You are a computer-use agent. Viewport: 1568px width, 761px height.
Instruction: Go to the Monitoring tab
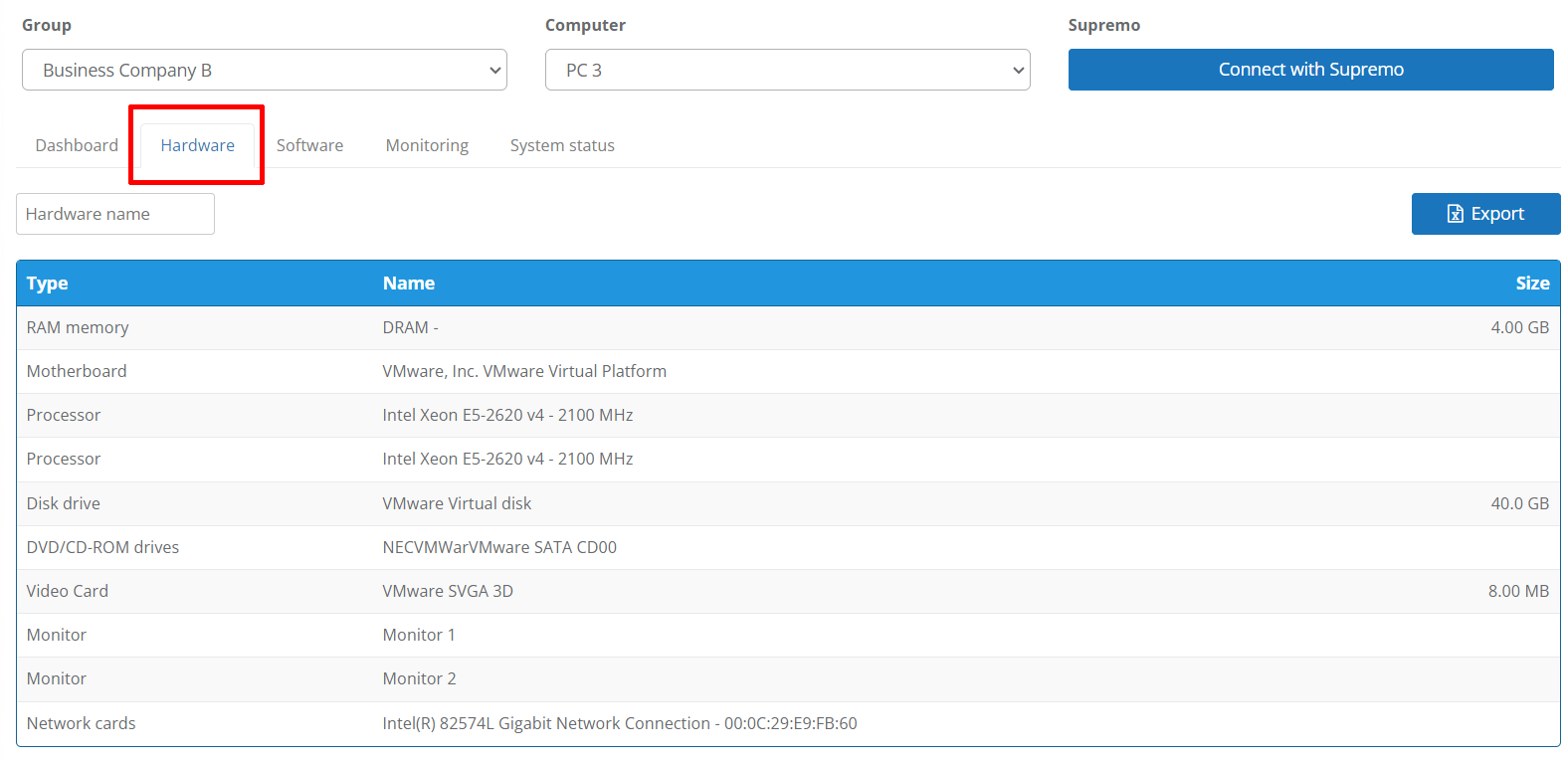point(427,145)
